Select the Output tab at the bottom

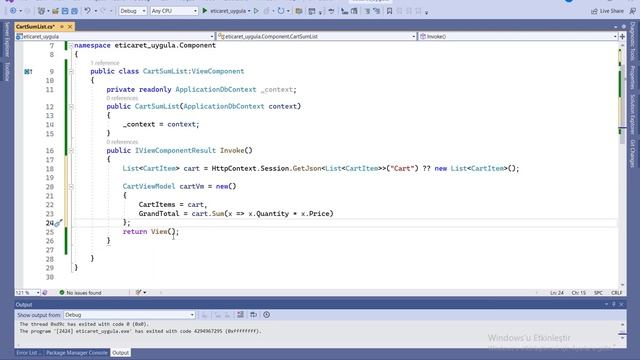coord(120,353)
